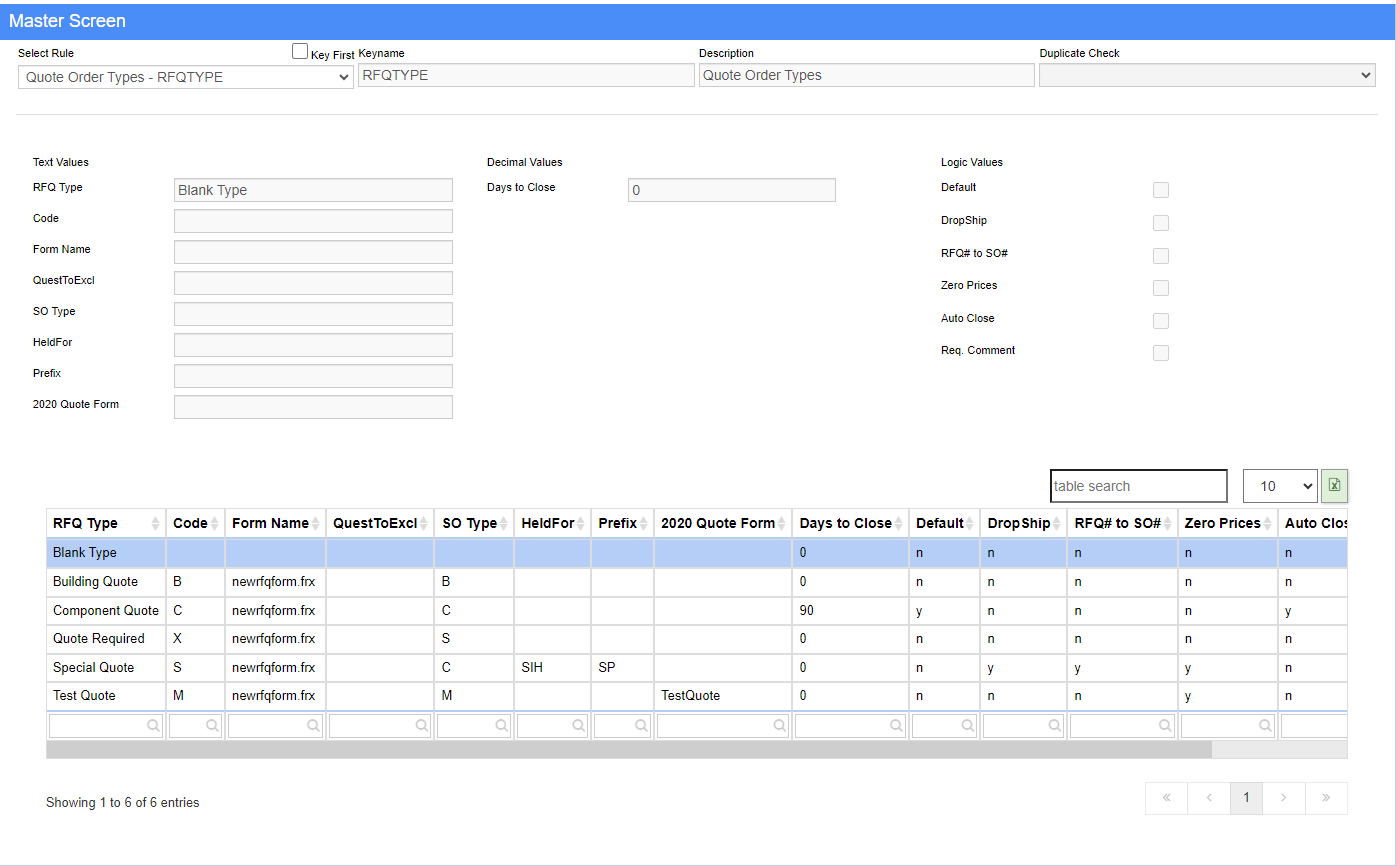The width and height of the screenshot is (1396, 866).
Task: Sort by Days to Close column arrows
Action: (x=898, y=523)
